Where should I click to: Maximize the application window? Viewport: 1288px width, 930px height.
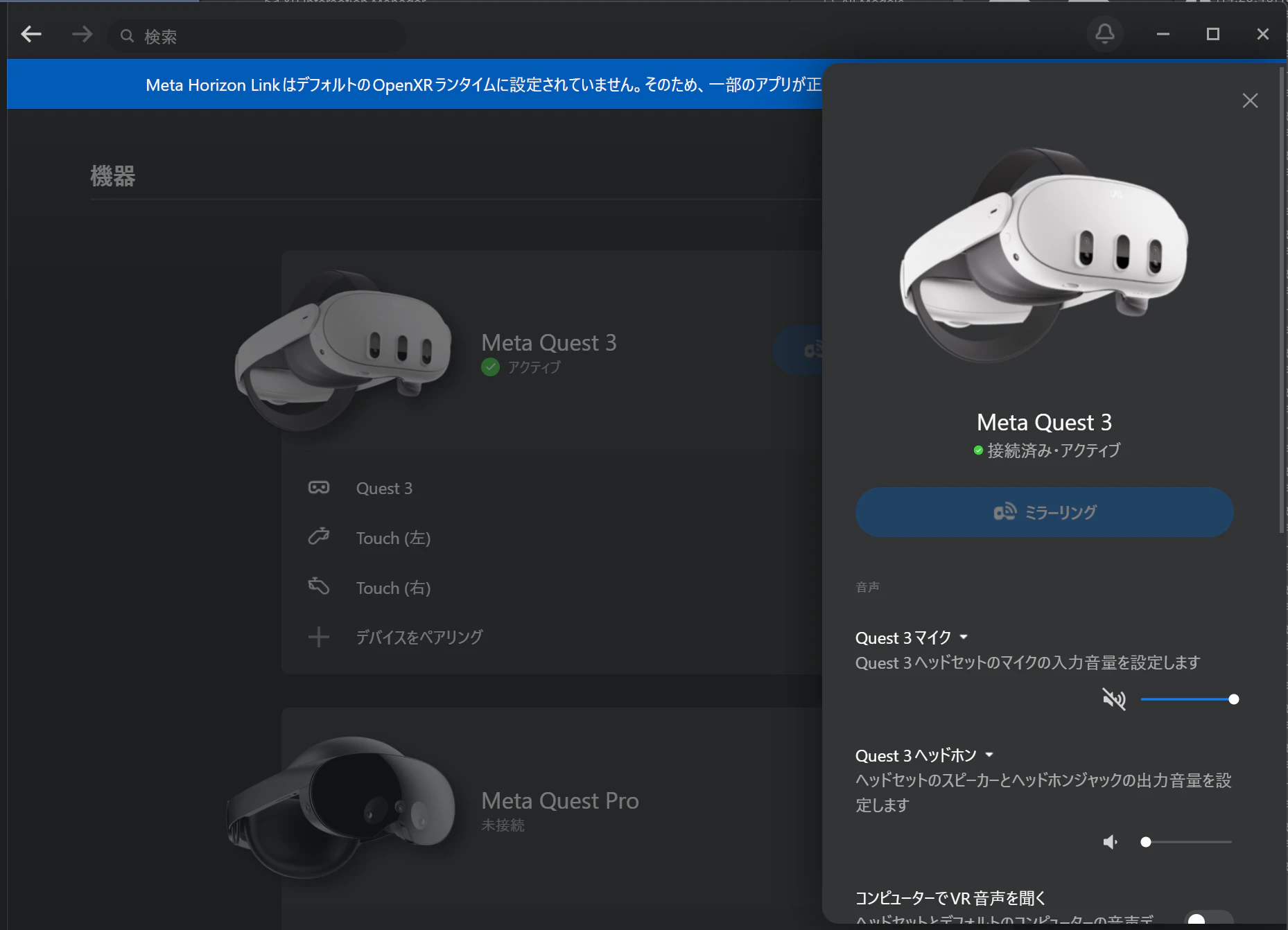pyautogui.click(x=1213, y=34)
